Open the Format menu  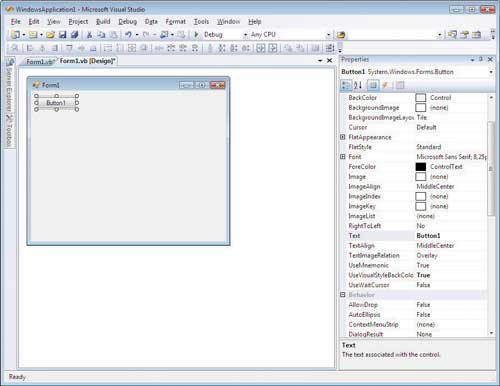click(x=176, y=22)
